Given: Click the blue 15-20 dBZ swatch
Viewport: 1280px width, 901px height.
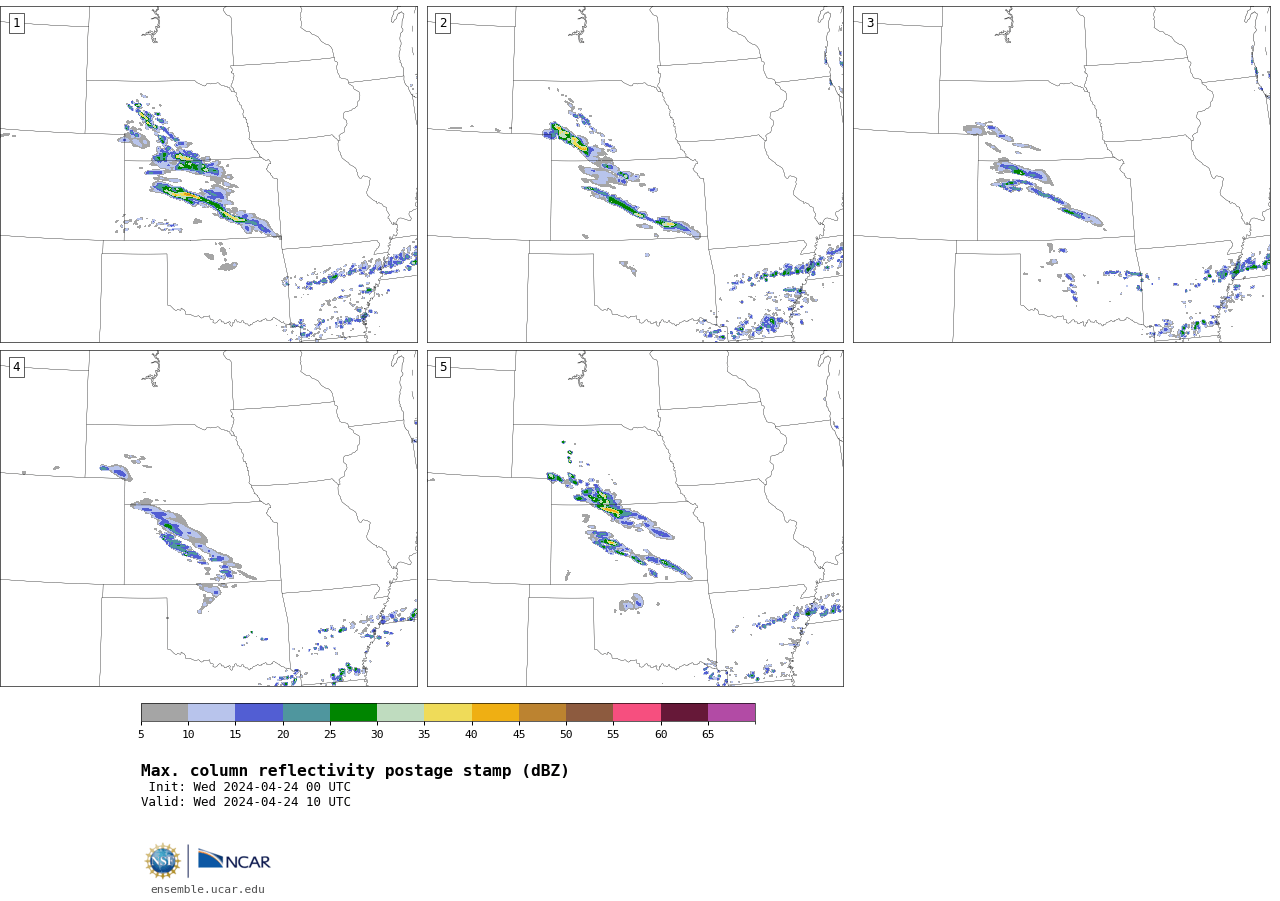Looking at the screenshot, I should (x=259, y=712).
